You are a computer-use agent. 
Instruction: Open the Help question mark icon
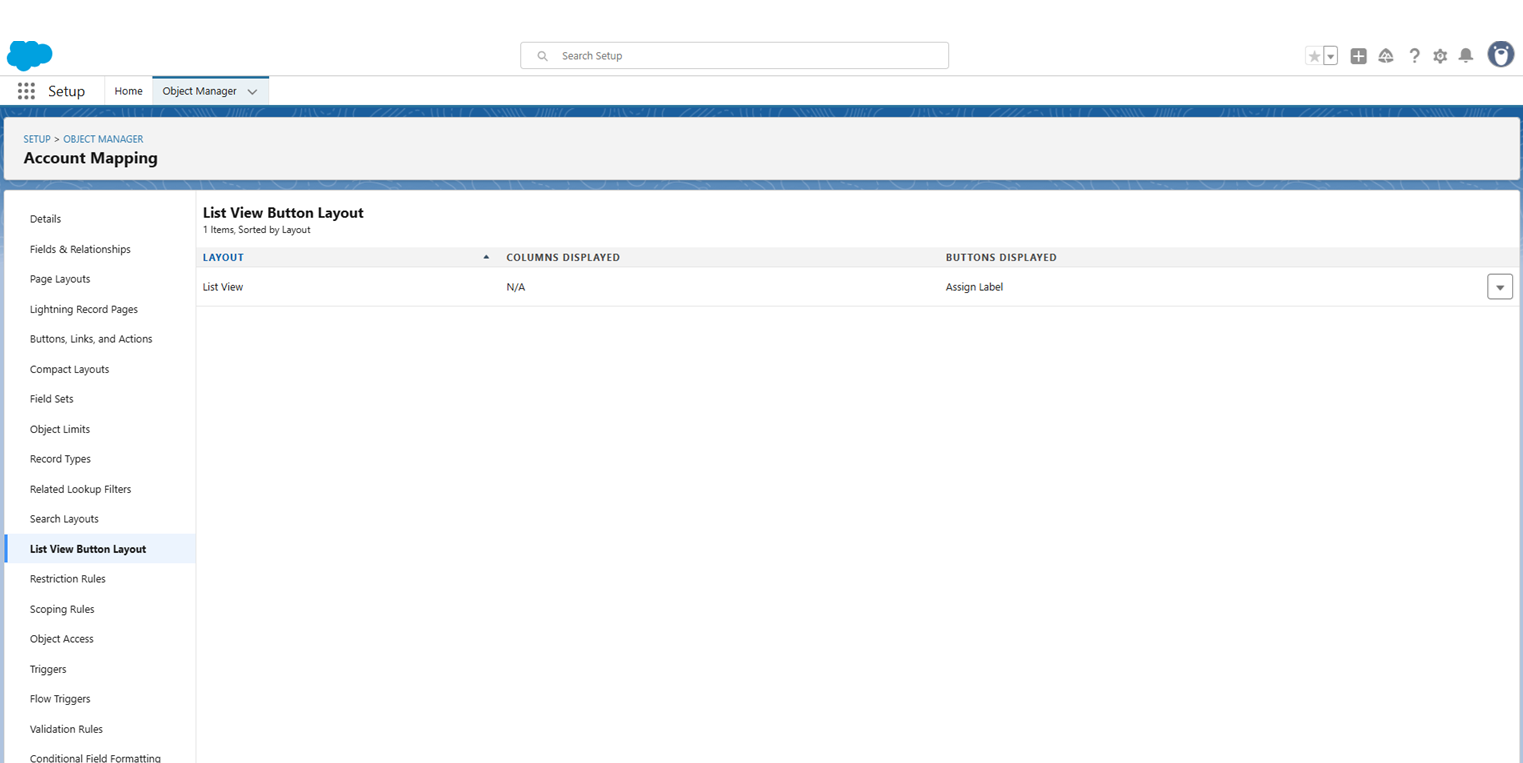coord(1414,56)
